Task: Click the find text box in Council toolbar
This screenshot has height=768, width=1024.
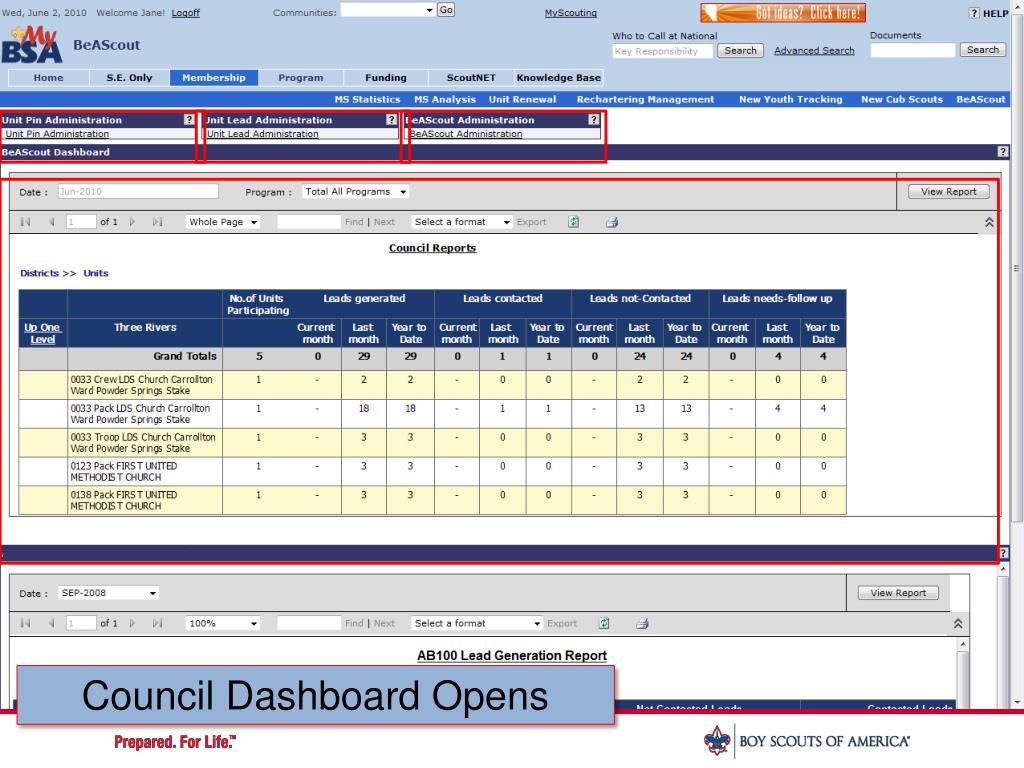Action: click(309, 222)
